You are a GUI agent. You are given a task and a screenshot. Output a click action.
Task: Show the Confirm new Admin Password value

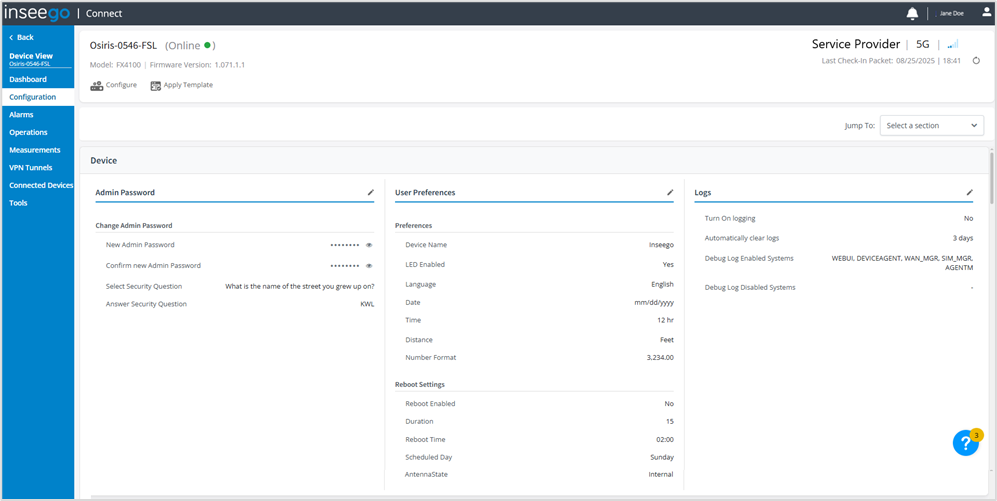[x=369, y=266]
